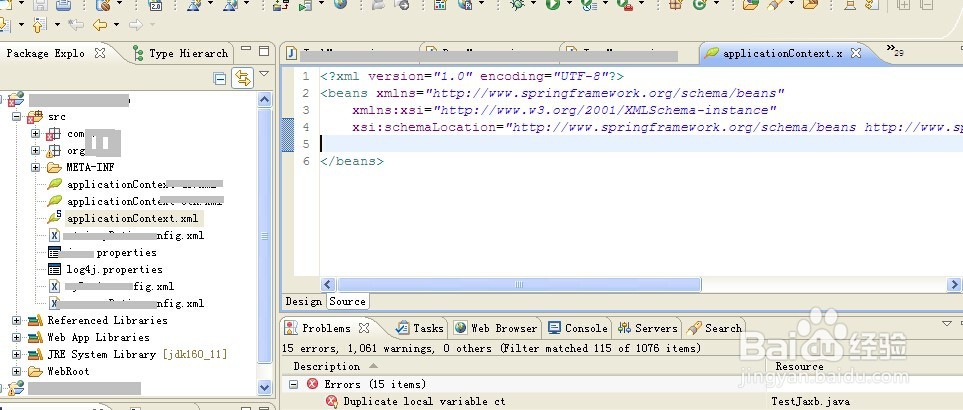Open the Tasks view tab
The width and height of the screenshot is (963, 410).
[x=420, y=328]
